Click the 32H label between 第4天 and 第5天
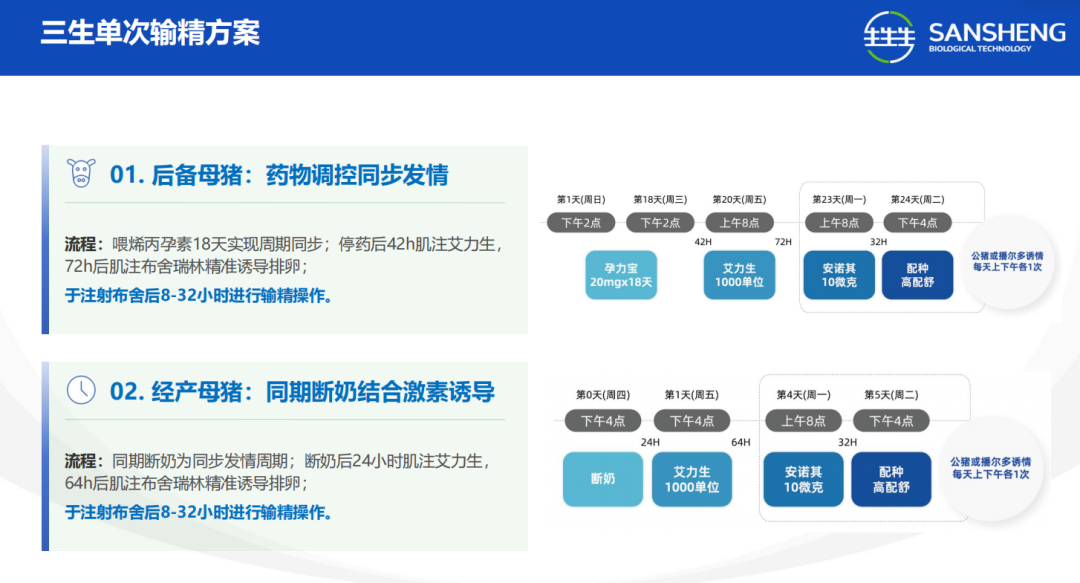Image resolution: width=1080 pixels, height=583 pixels. [847, 442]
